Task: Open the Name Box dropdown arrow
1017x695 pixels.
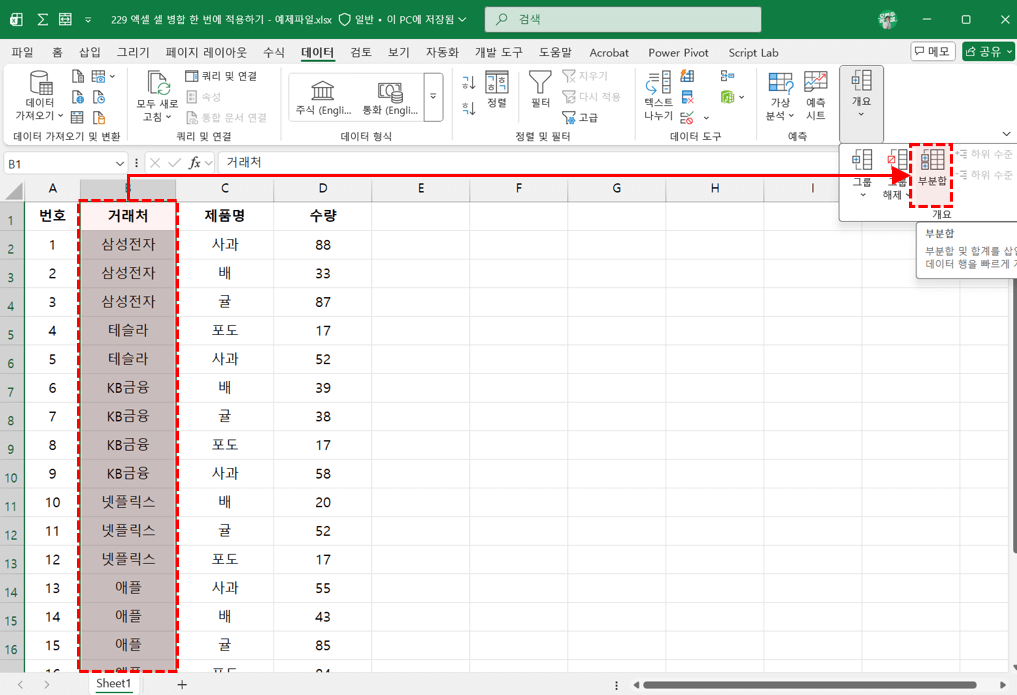Action: [x=120, y=163]
